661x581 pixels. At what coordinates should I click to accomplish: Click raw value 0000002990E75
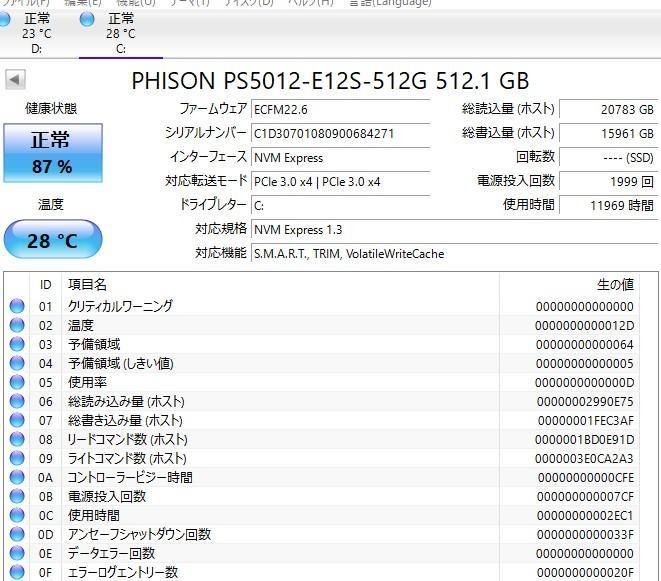pyautogui.click(x=585, y=401)
